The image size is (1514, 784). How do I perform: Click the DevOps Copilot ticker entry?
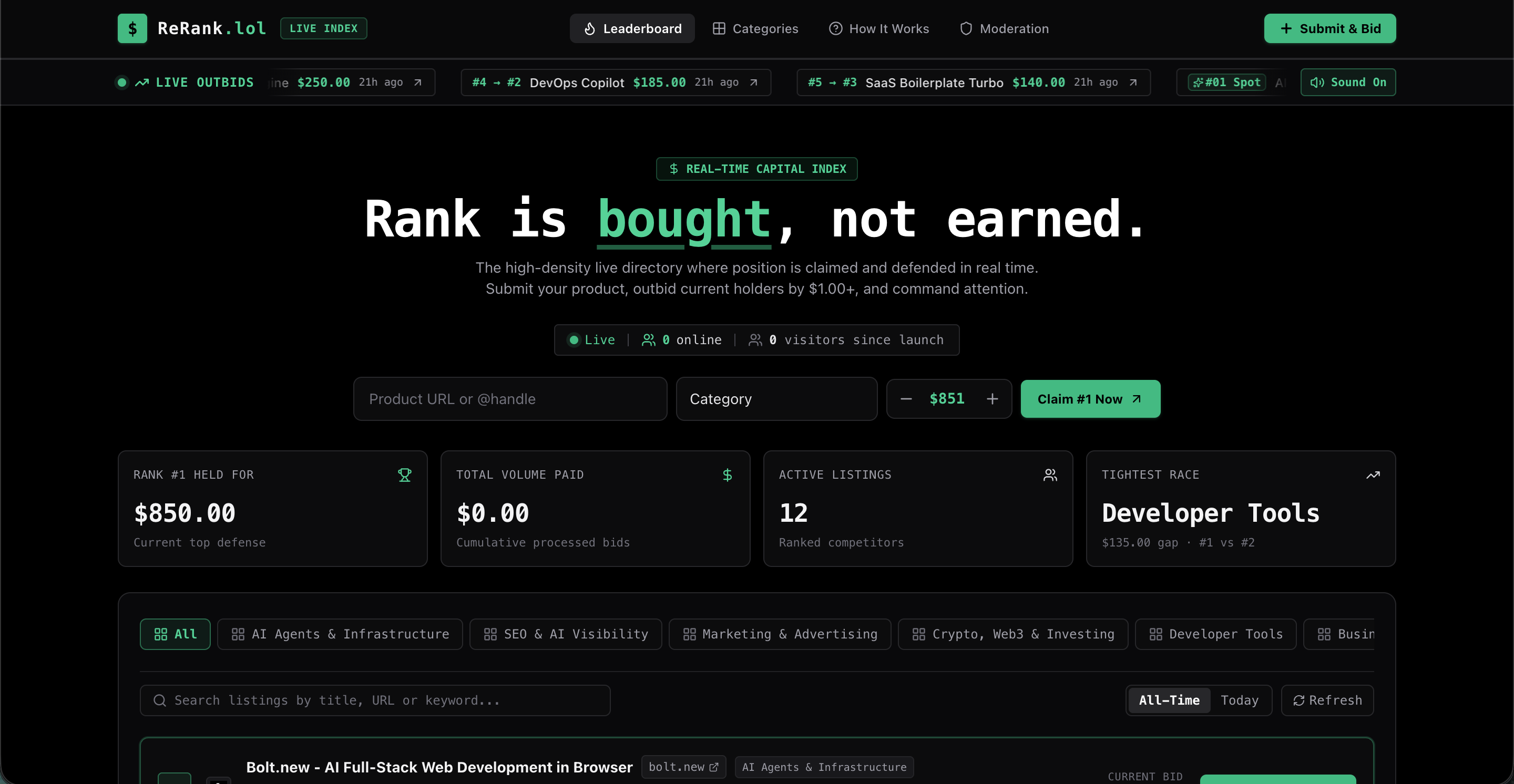point(616,82)
